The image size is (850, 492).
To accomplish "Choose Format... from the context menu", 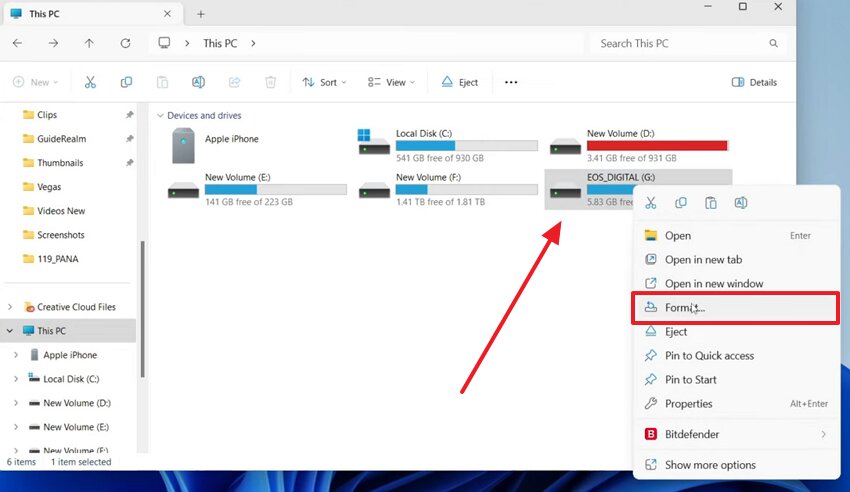I will click(x=736, y=308).
